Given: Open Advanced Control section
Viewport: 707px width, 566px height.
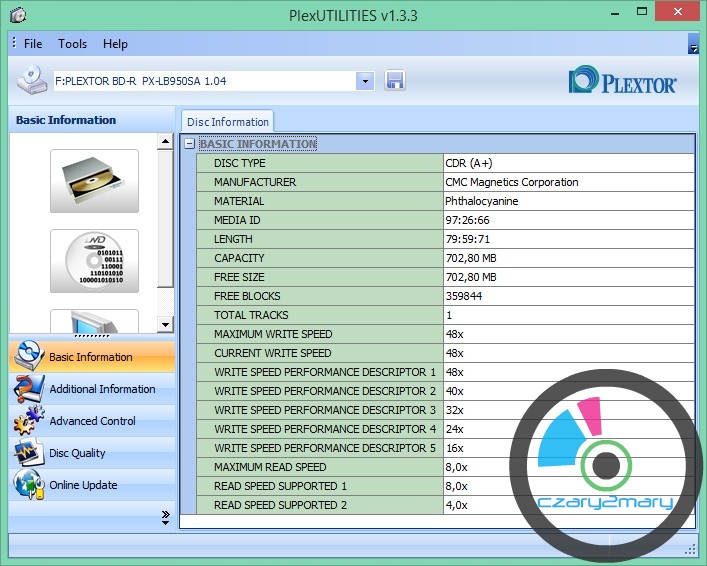Looking at the screenshot, I should pos(90,421).
